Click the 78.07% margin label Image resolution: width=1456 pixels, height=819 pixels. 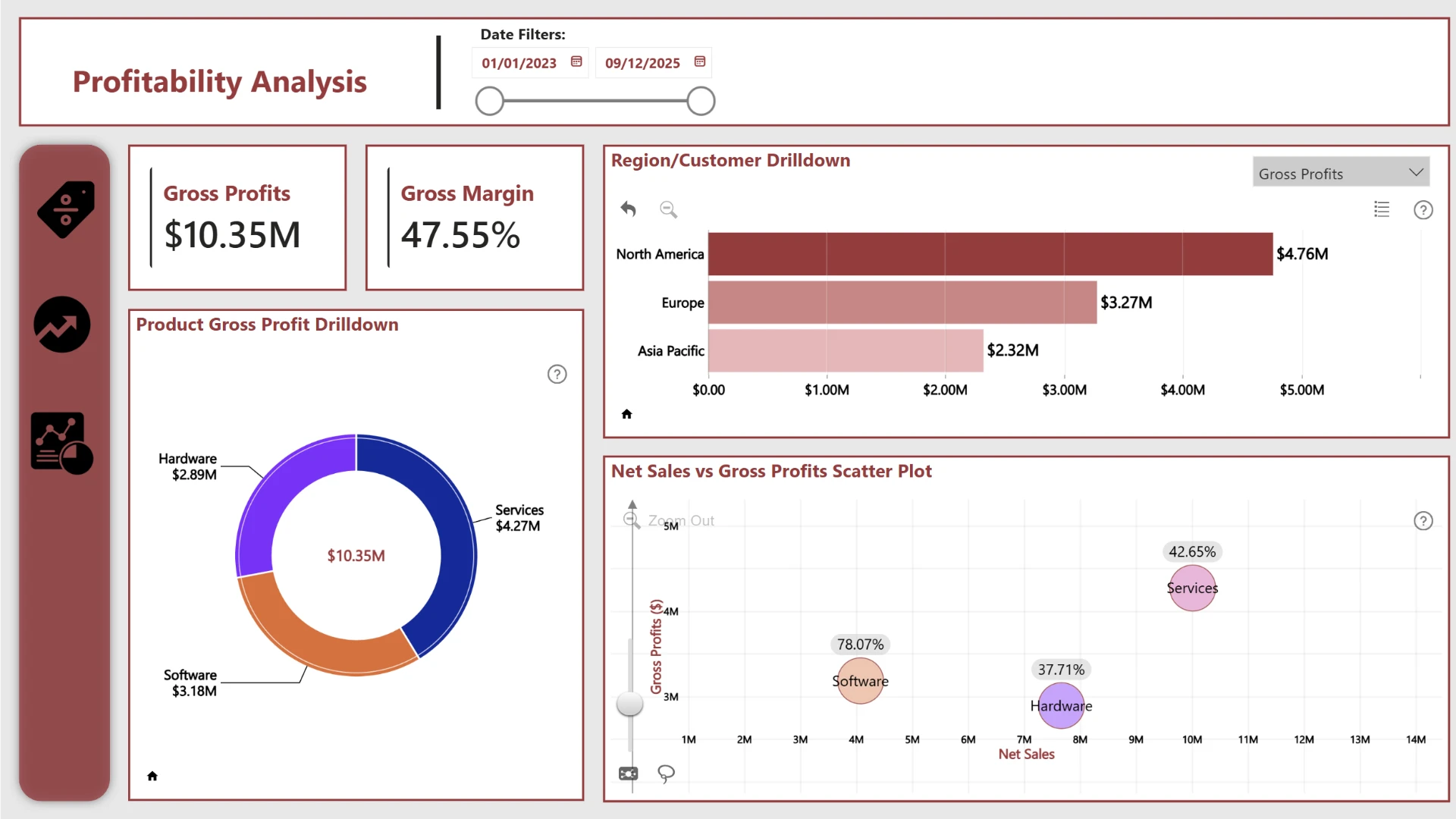click(x=860, y=645)
